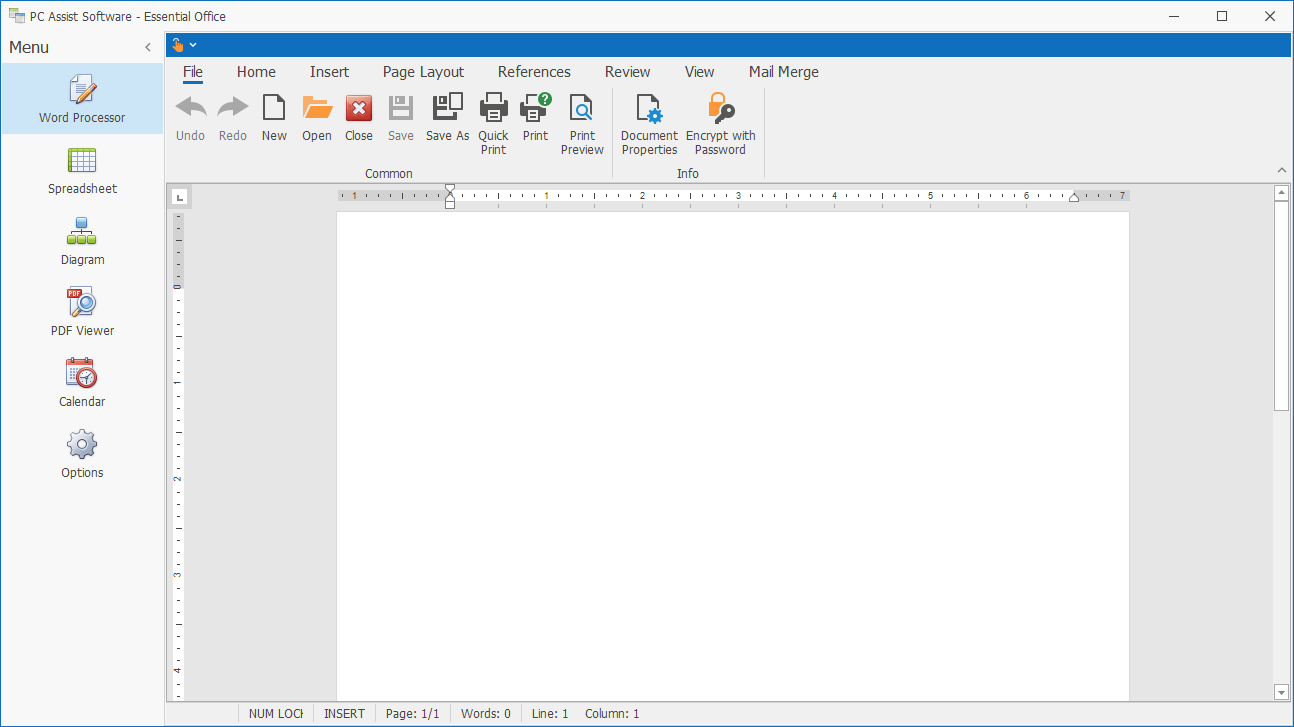1294x727 pixels.
Task: Click the first line indent marker on ruler
Action: tap(450, 189)
